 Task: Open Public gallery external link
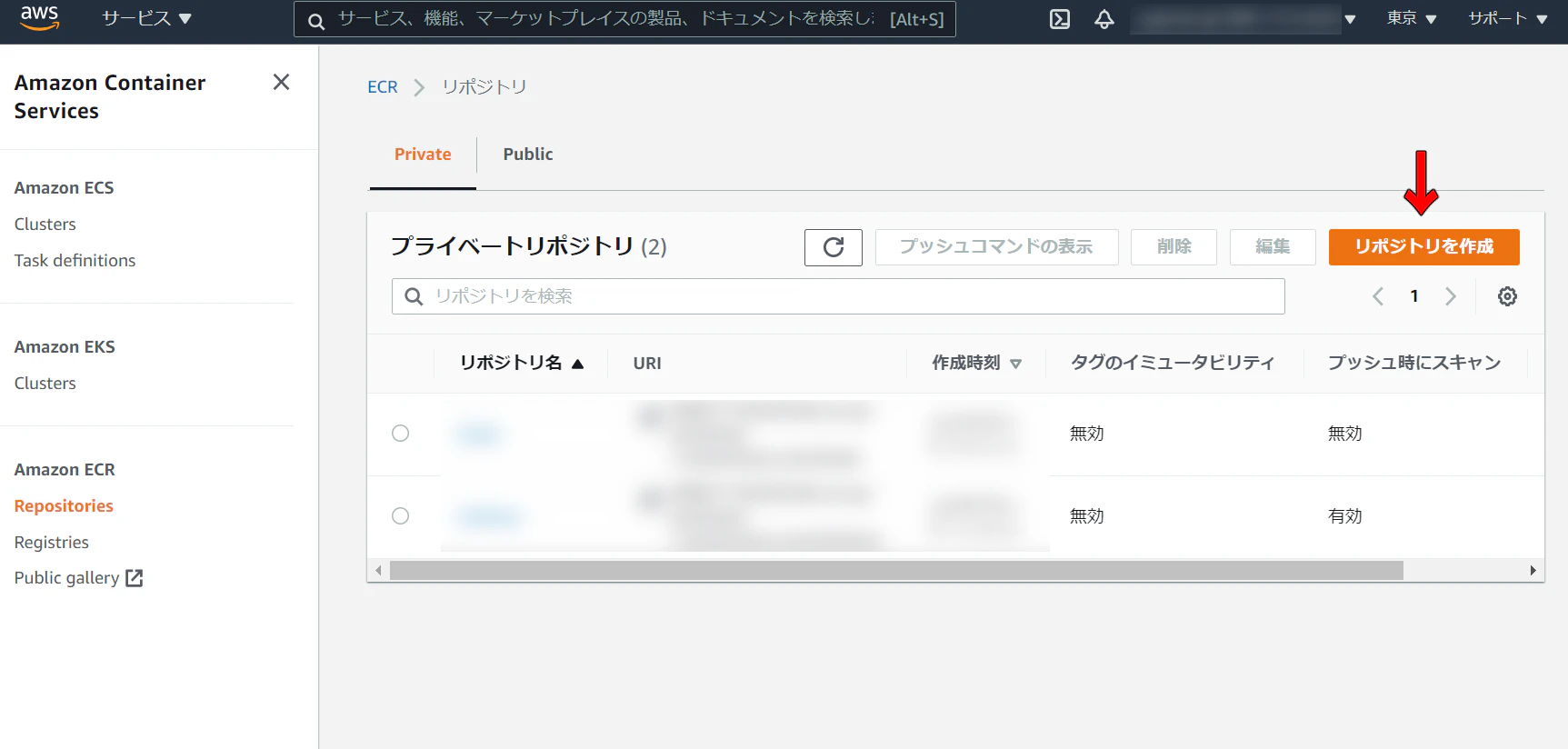point(78,578)
